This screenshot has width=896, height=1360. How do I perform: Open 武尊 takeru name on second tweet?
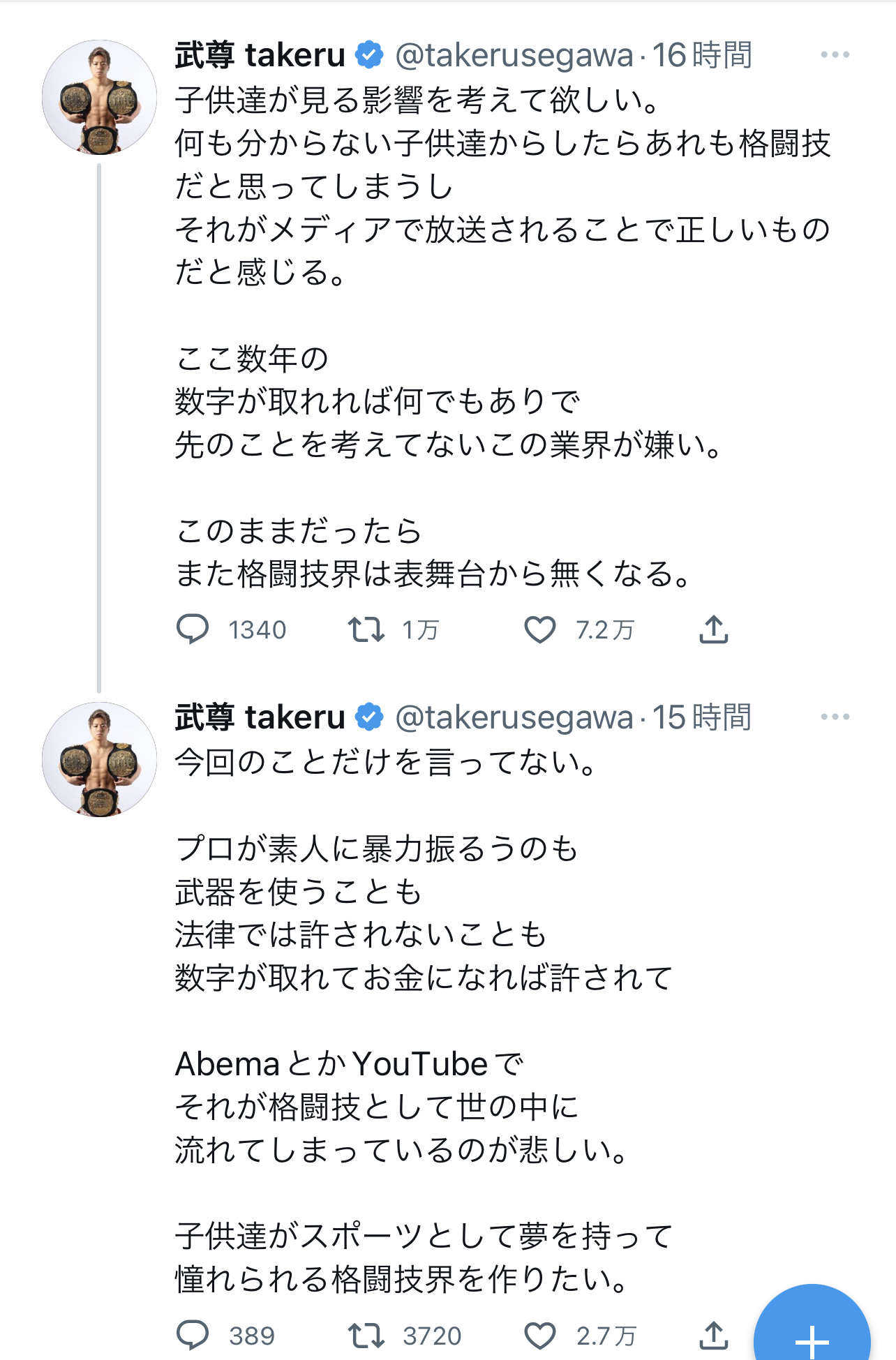(x=260, y=717)
